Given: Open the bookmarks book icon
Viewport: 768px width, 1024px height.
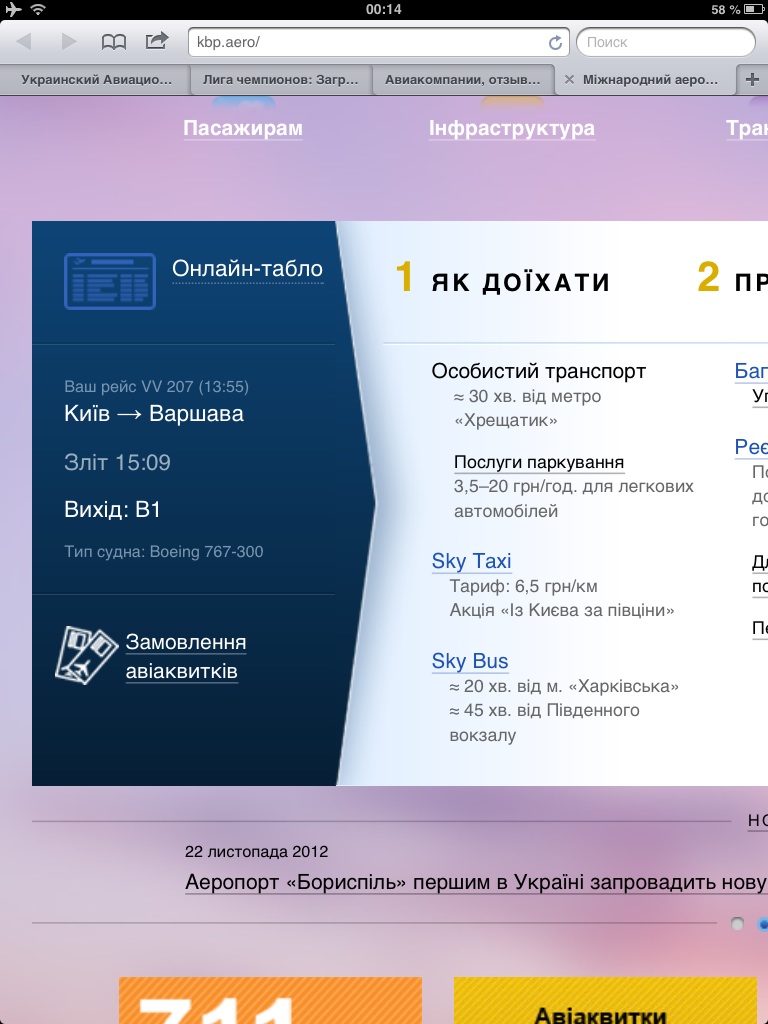Looking at the screenshot, I should (114, 42).
